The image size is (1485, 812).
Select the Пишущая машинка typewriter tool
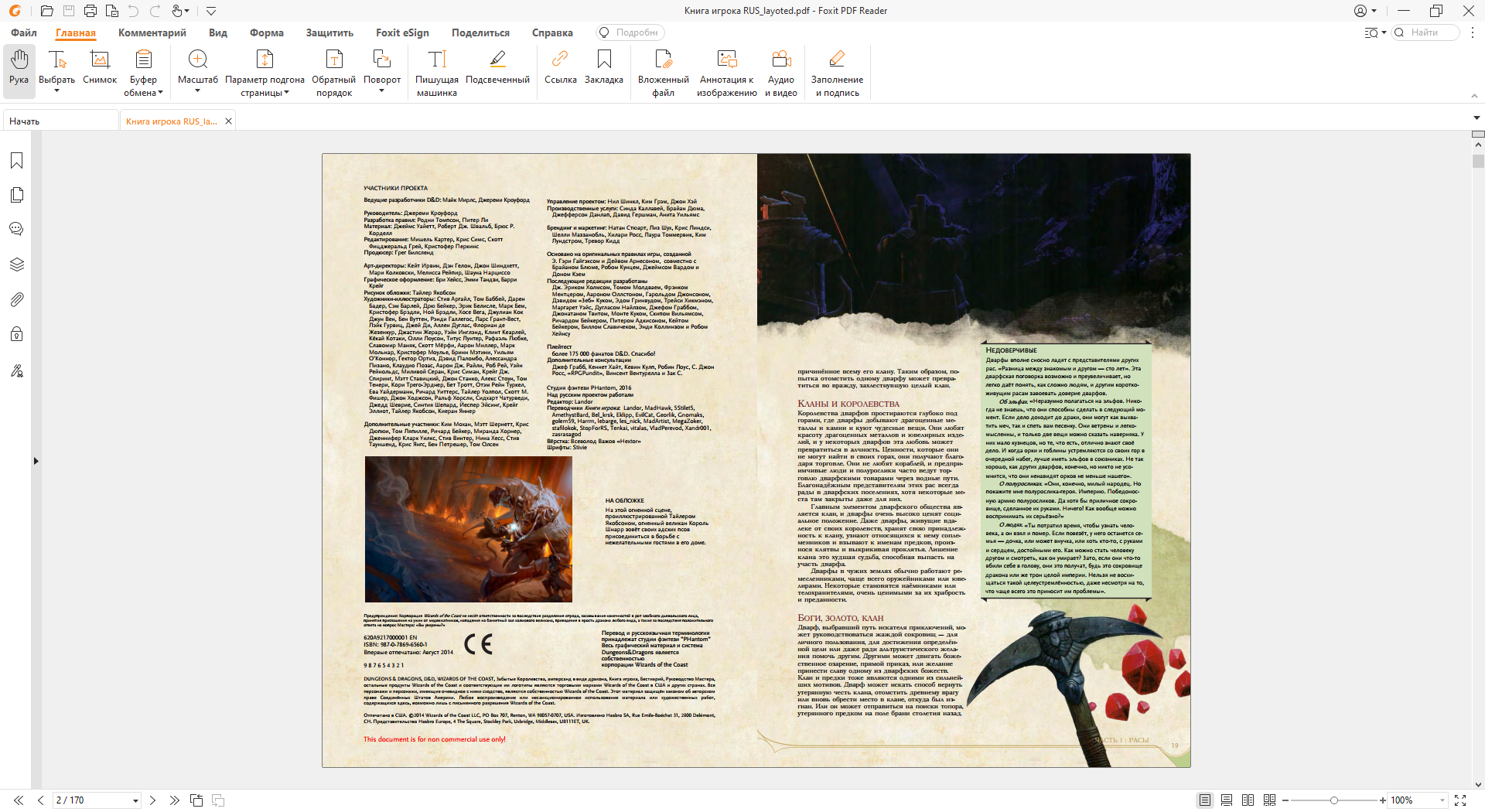click(x=437, y=73)
